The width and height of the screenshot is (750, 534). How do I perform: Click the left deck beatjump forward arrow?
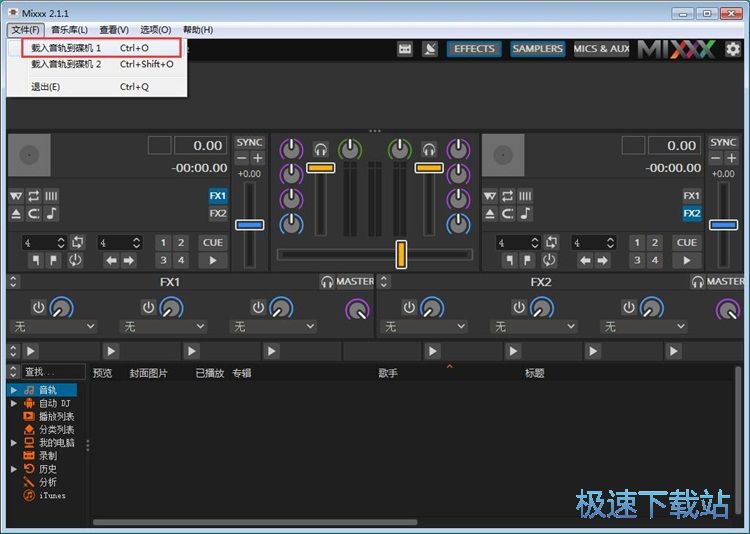130,261
